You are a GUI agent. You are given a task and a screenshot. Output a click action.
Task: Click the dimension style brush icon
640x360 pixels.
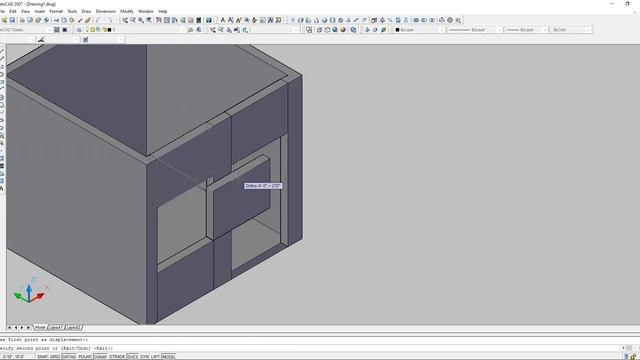tap(41, 40)
